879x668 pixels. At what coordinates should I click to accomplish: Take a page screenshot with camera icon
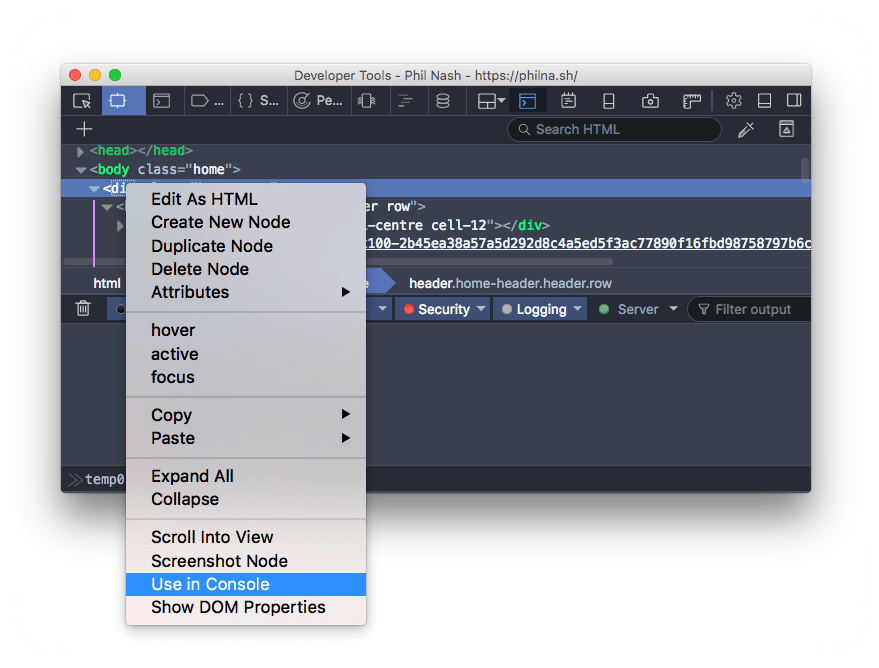650,101
